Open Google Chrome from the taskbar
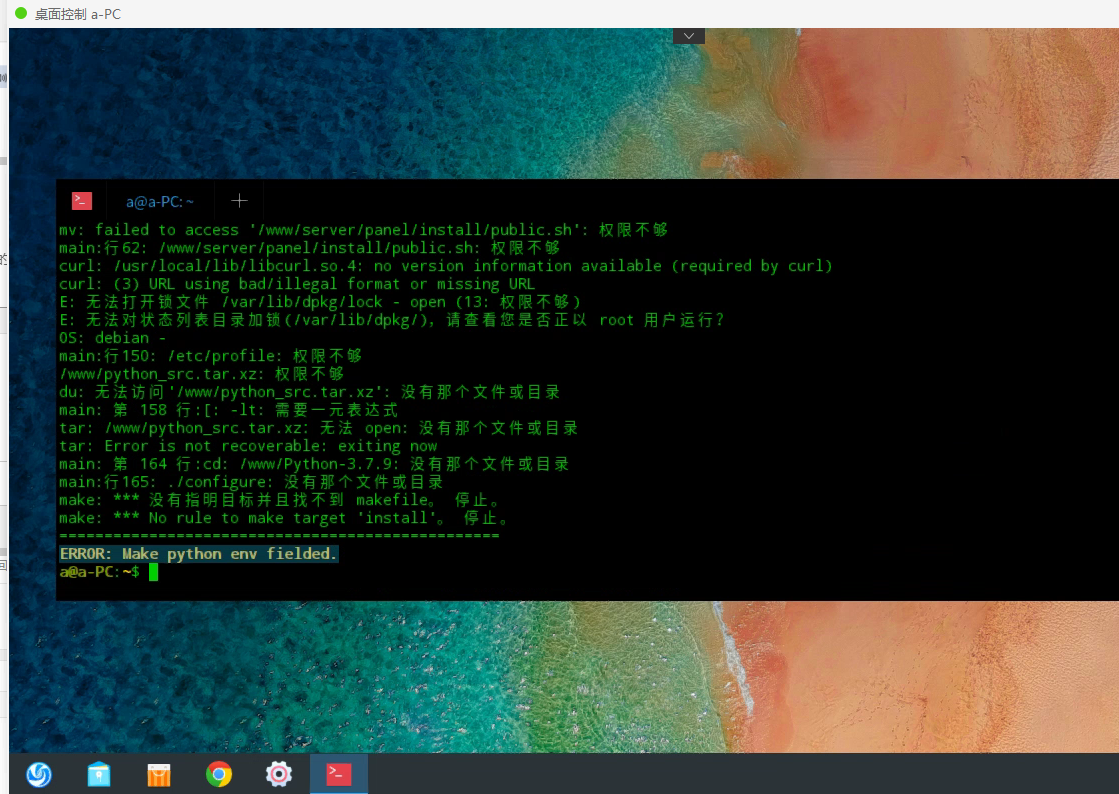This screenshot has width=1119, height=794. pyautogui.click(x=219, y=774)
